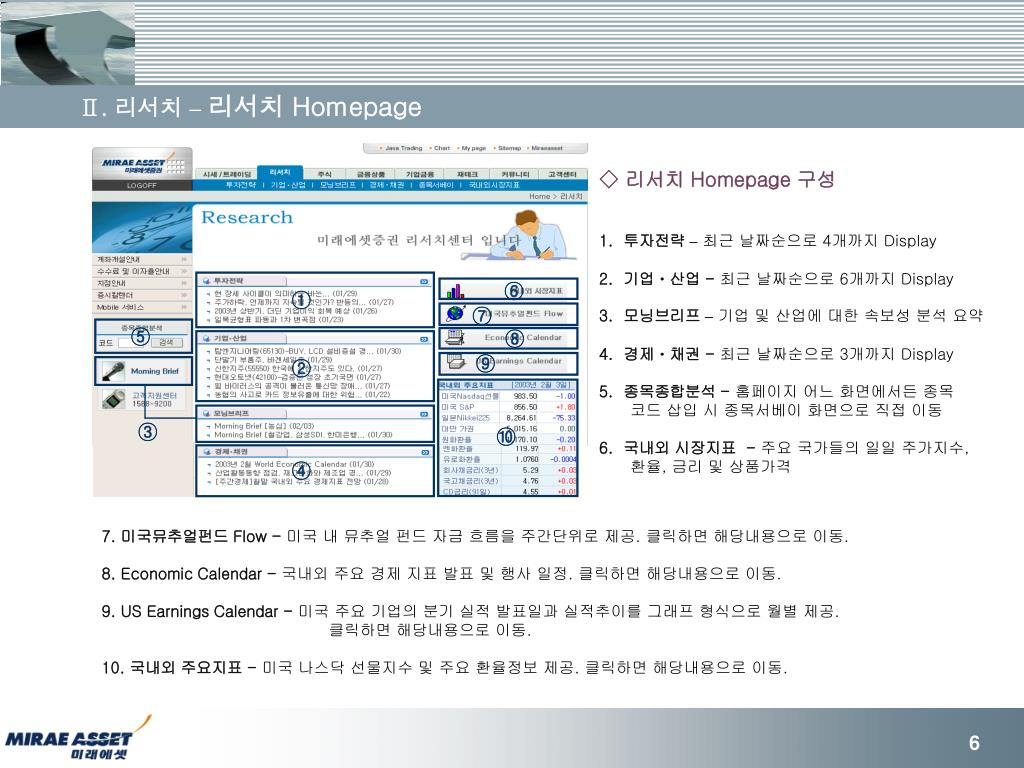
Task: Open the 현대오토넷(42100) article
Action: coord(298,377)
